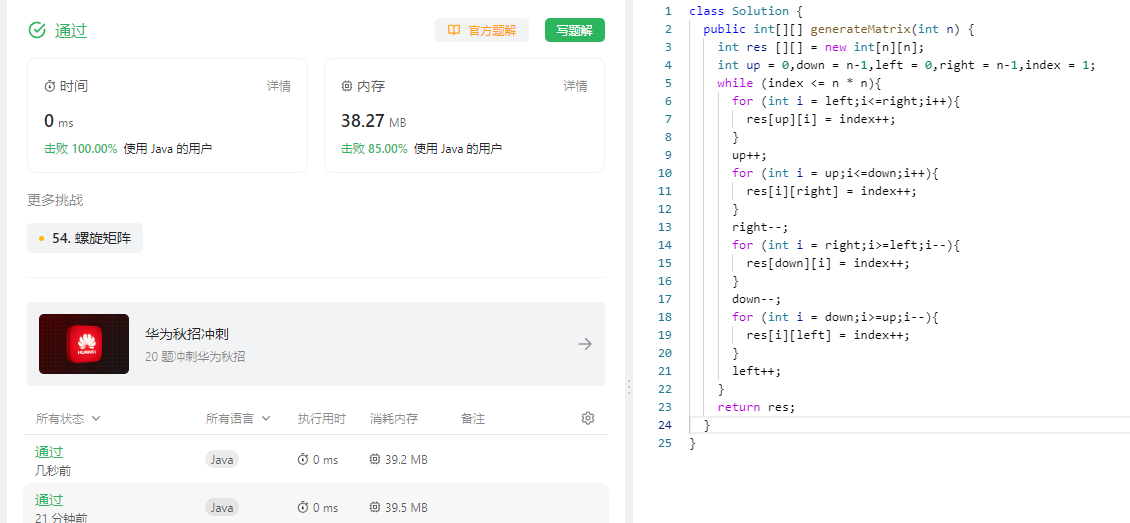Click the stopwatch icon beside 时间
The image size is (1130, 523).
click(x=50, y=86)
